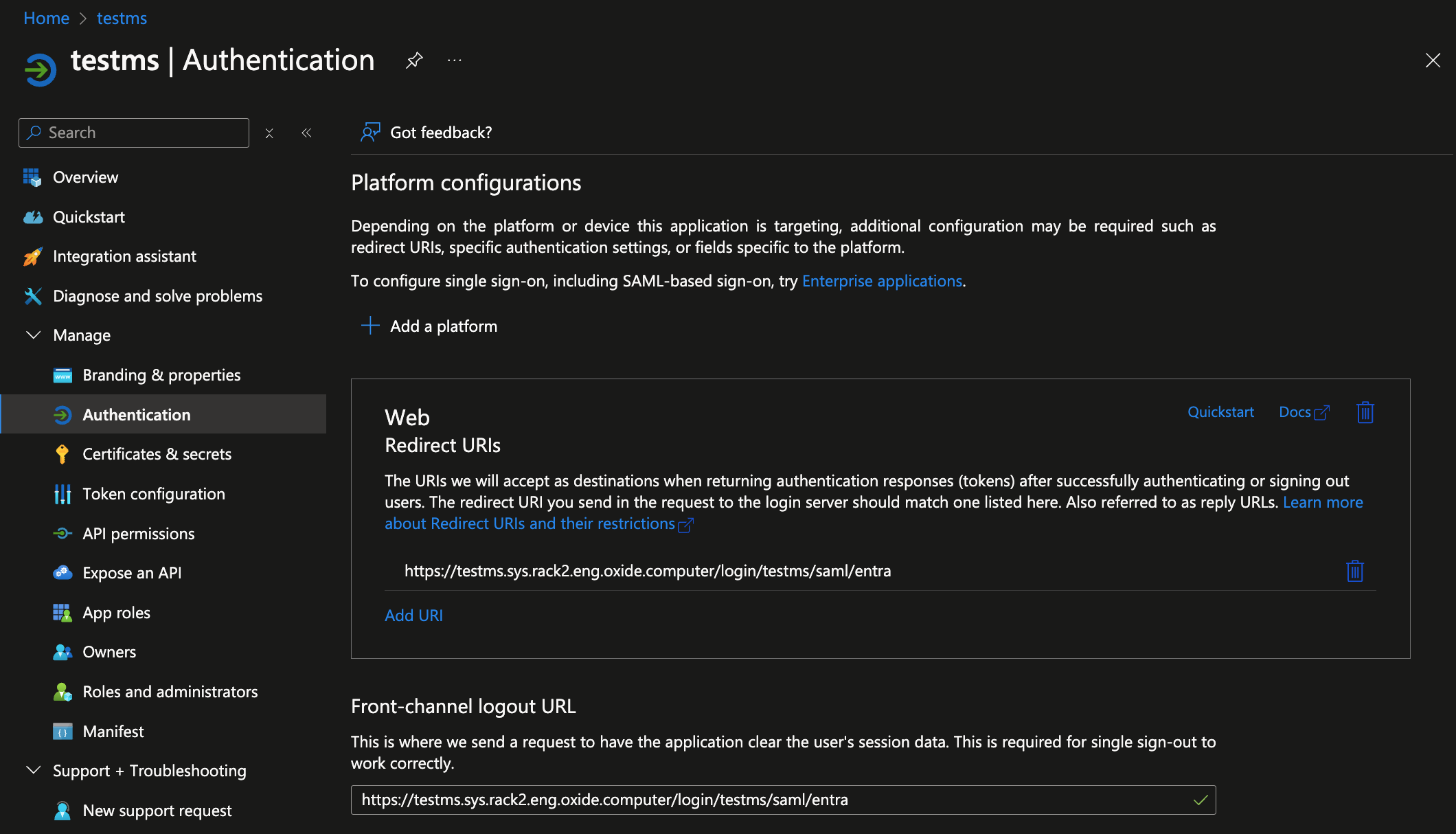Screen dimensions: 1456x834
Task: Click the Integration assistant rocket icon
Action: point(32,256)
